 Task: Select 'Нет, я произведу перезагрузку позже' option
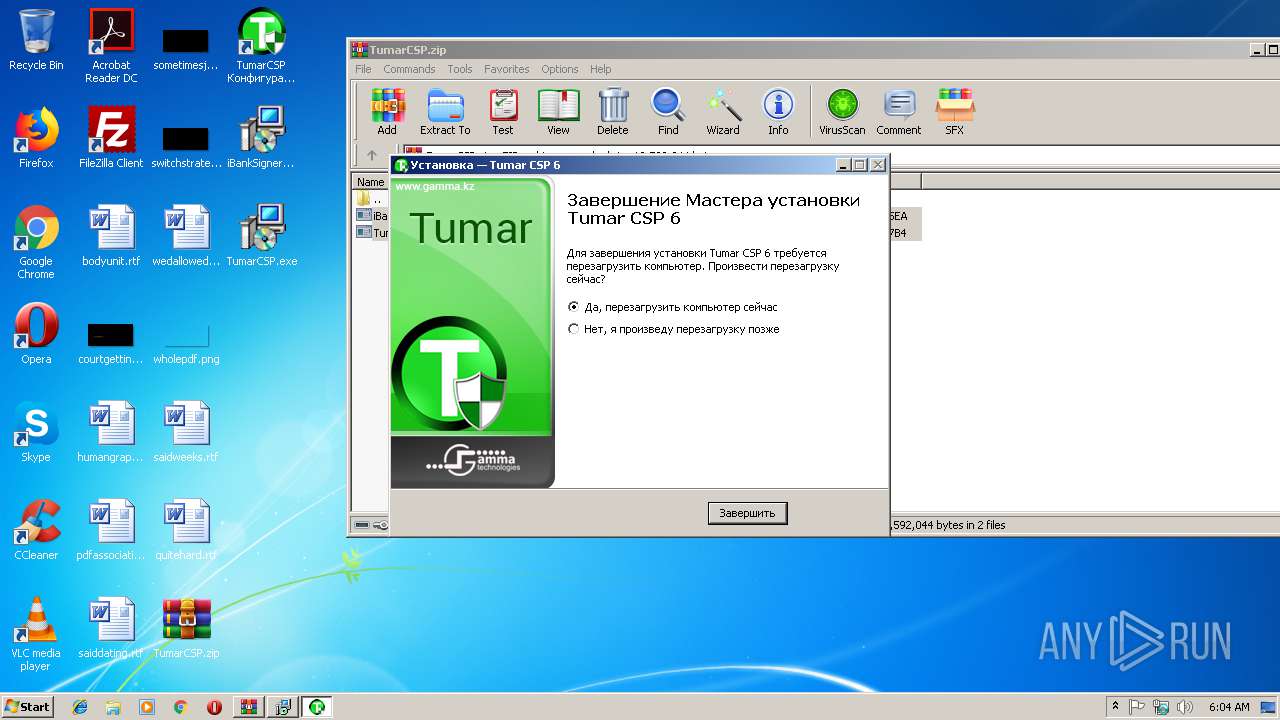click(673, 329)
